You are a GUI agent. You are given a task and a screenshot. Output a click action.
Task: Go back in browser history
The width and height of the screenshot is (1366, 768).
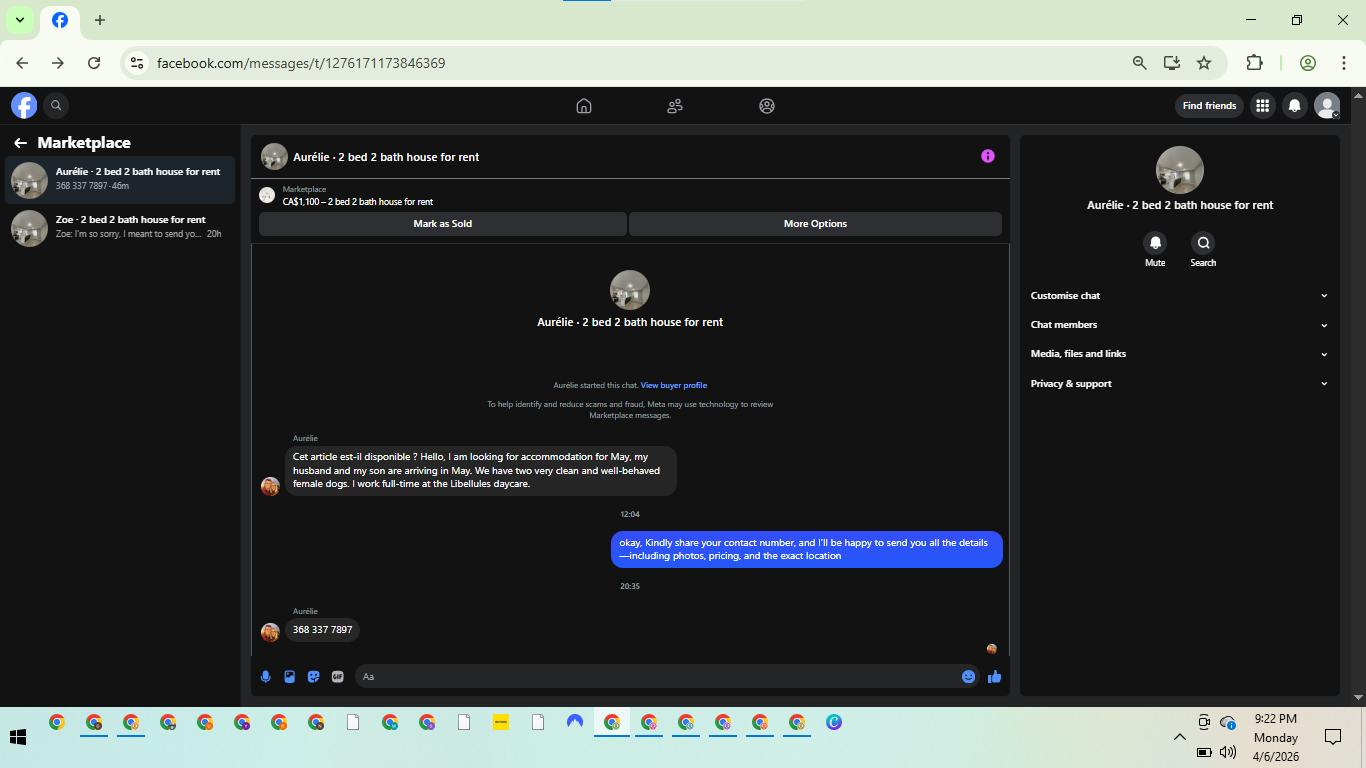click(22, 63)
